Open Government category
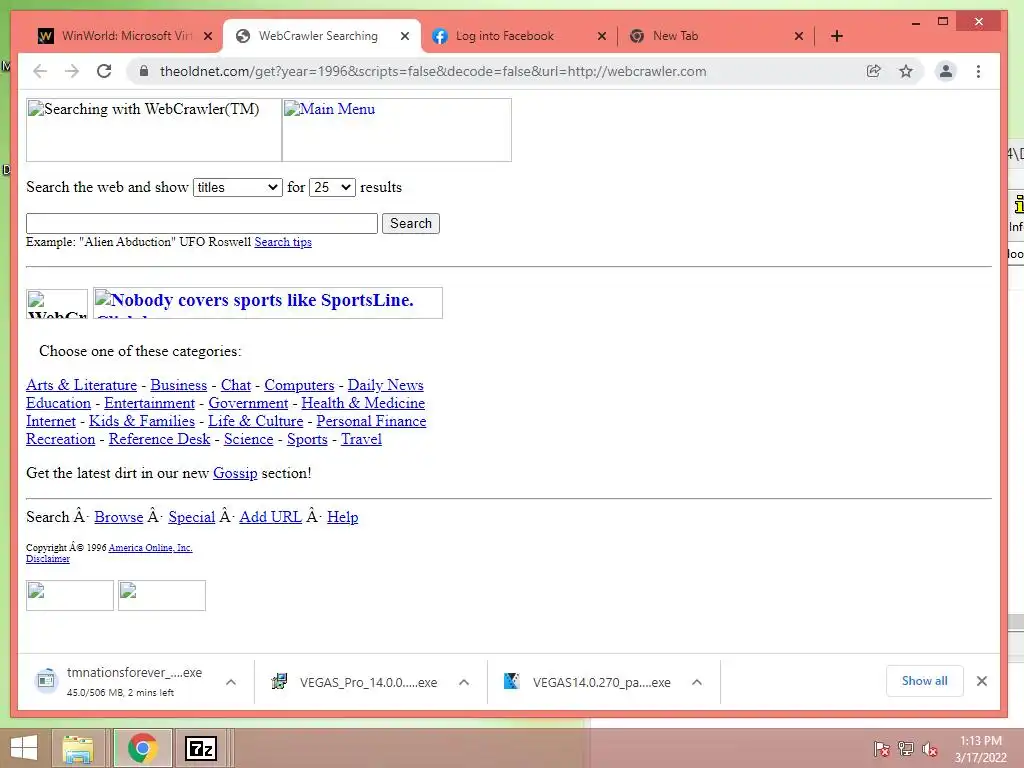The width and height of the screenshot is (1024, 768). [x=248, y=404]
